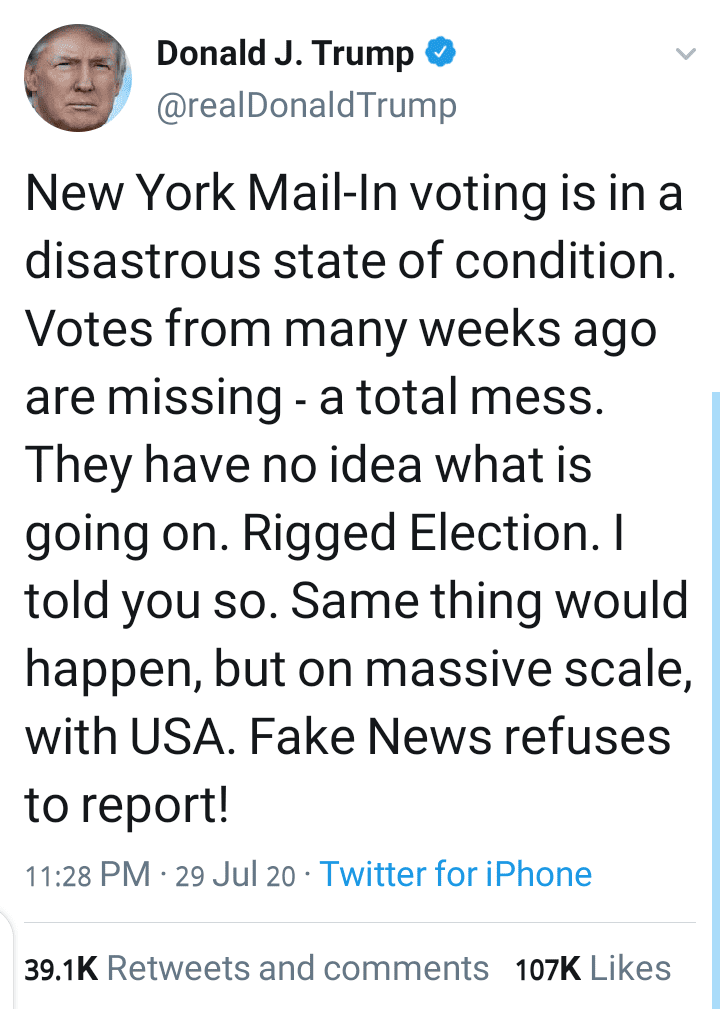
Task: Open the @realDonaldTrump handle
Action: click(x=306, y=106)
